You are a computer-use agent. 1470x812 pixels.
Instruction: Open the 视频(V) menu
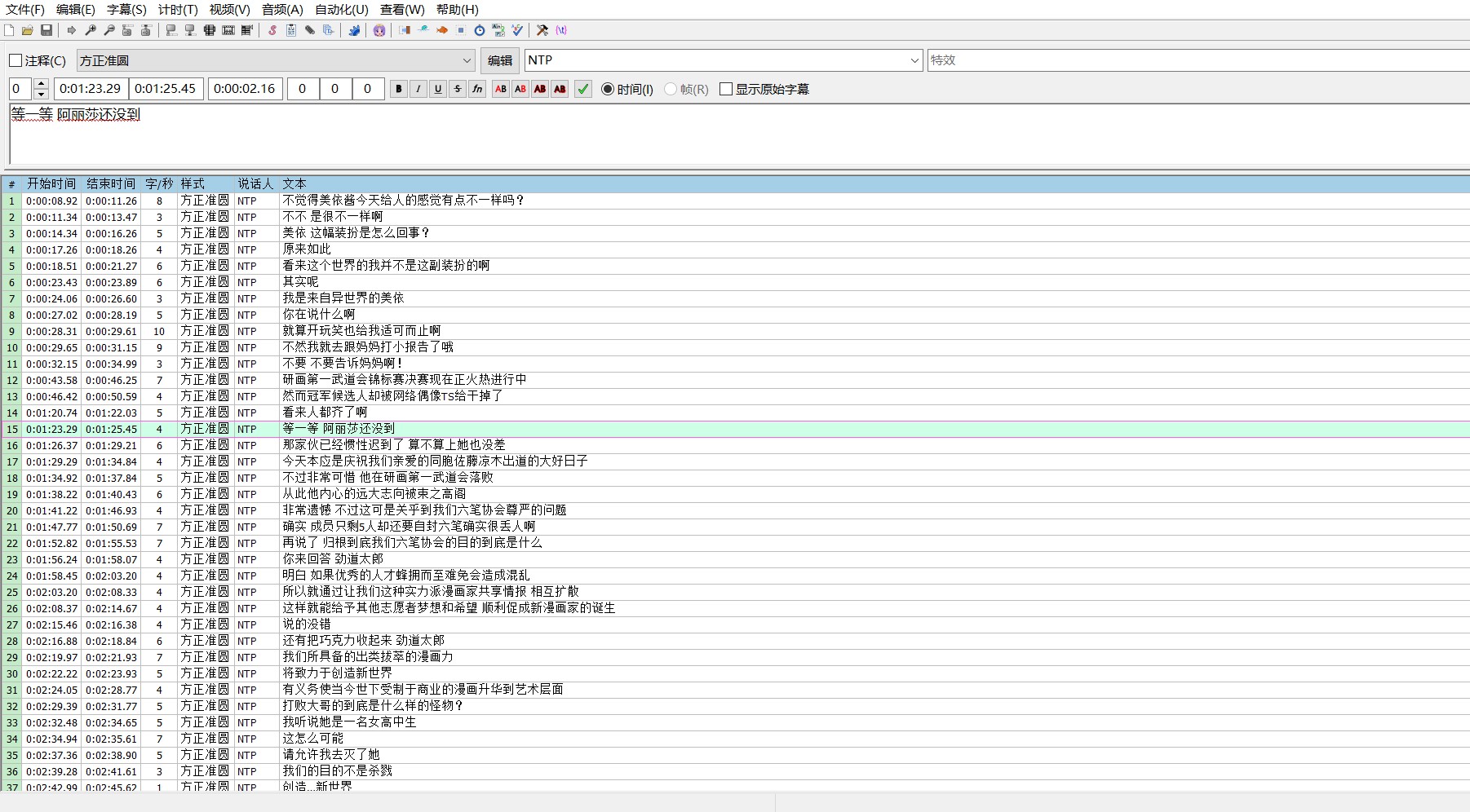point(229,10)
